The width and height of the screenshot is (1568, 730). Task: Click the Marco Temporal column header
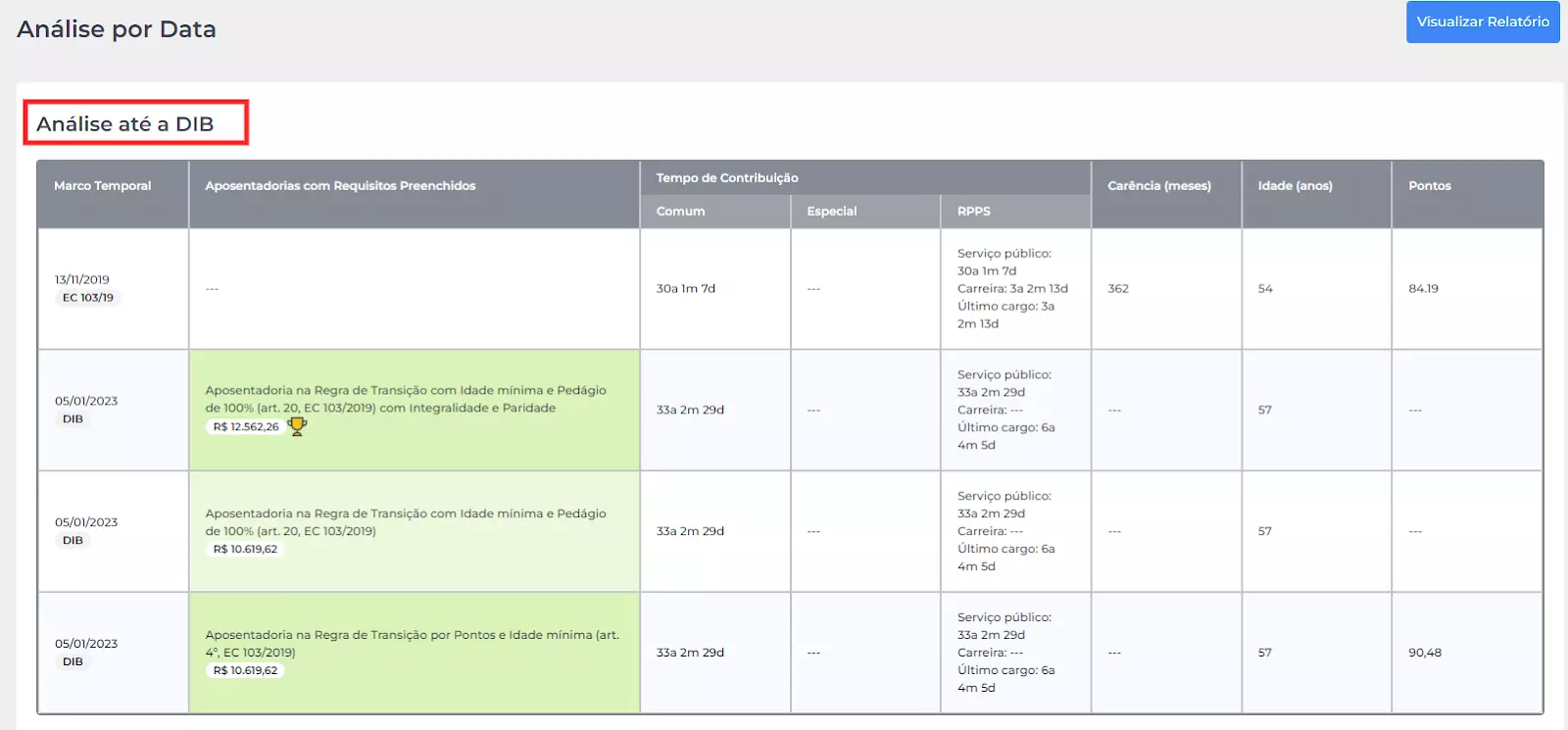click(x=103, y=185)
